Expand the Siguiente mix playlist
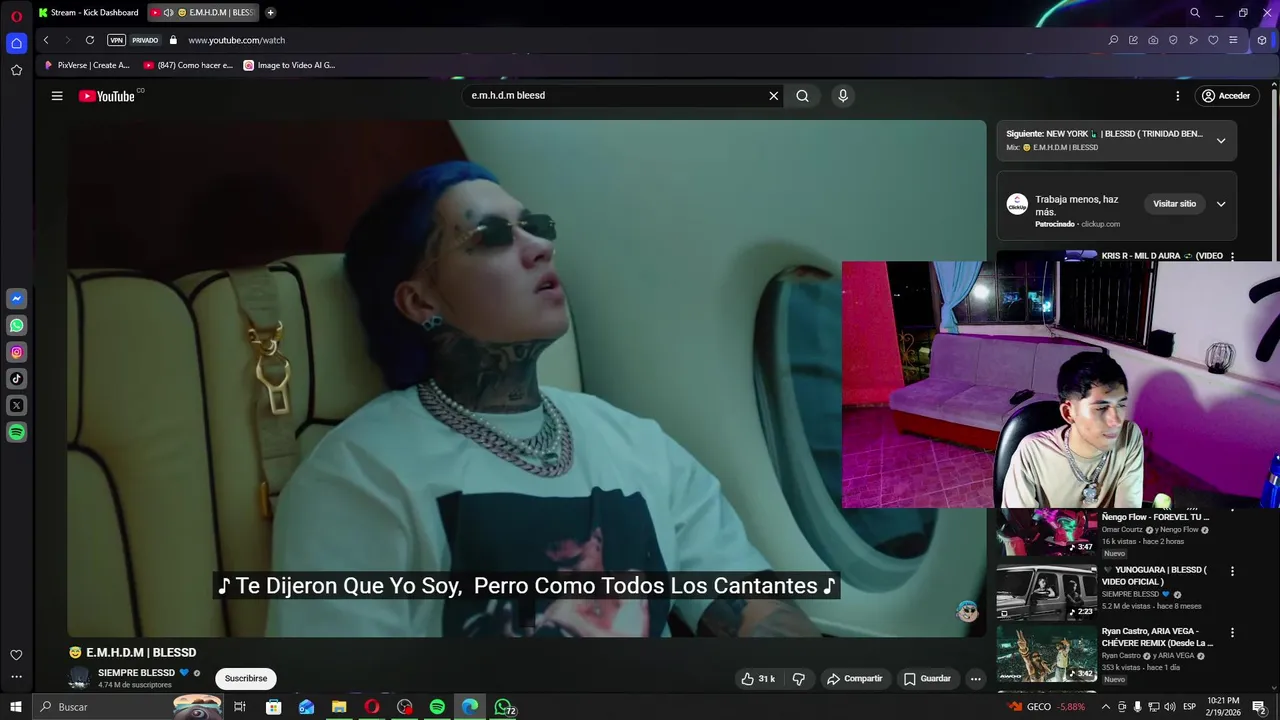The height and width of the screenshot is (720, 1280). pos(1221,141)
